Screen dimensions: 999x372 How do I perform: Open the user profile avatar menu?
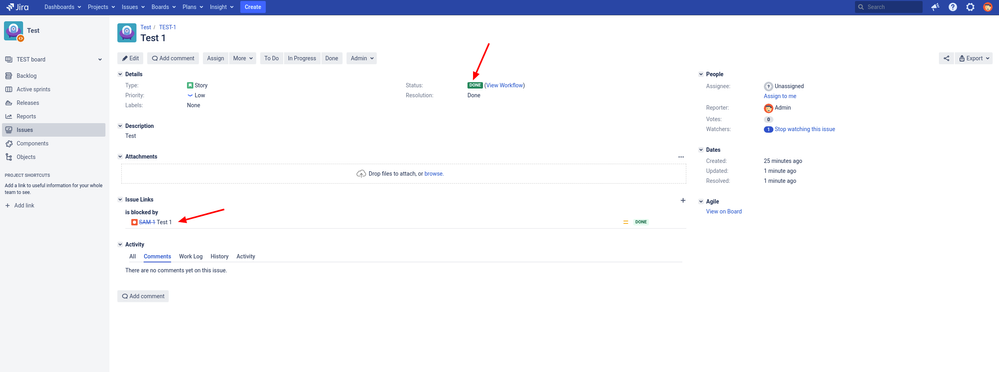point(987,7)
